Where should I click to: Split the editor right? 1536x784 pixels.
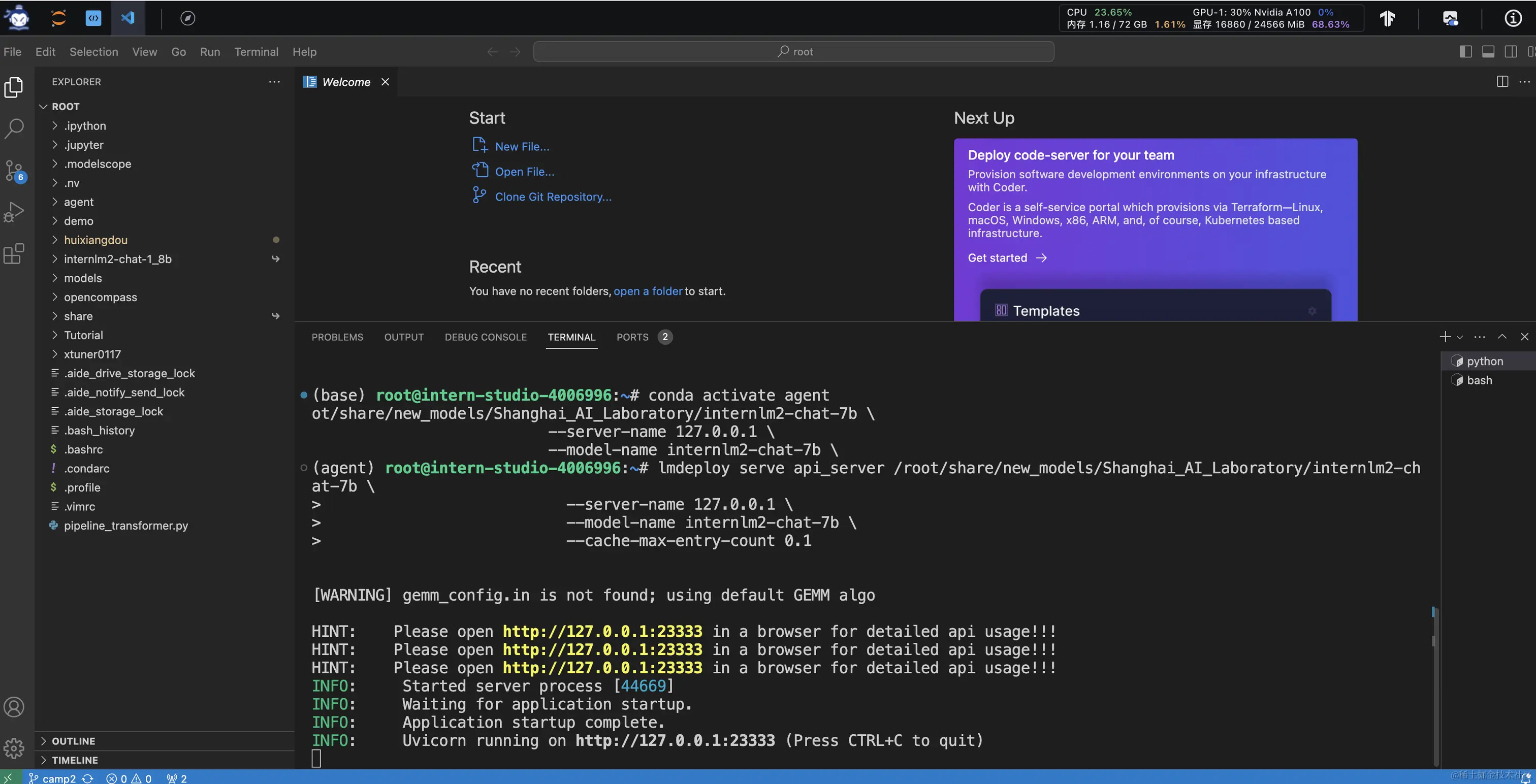pyautogui.click(x=1502, y=82)
